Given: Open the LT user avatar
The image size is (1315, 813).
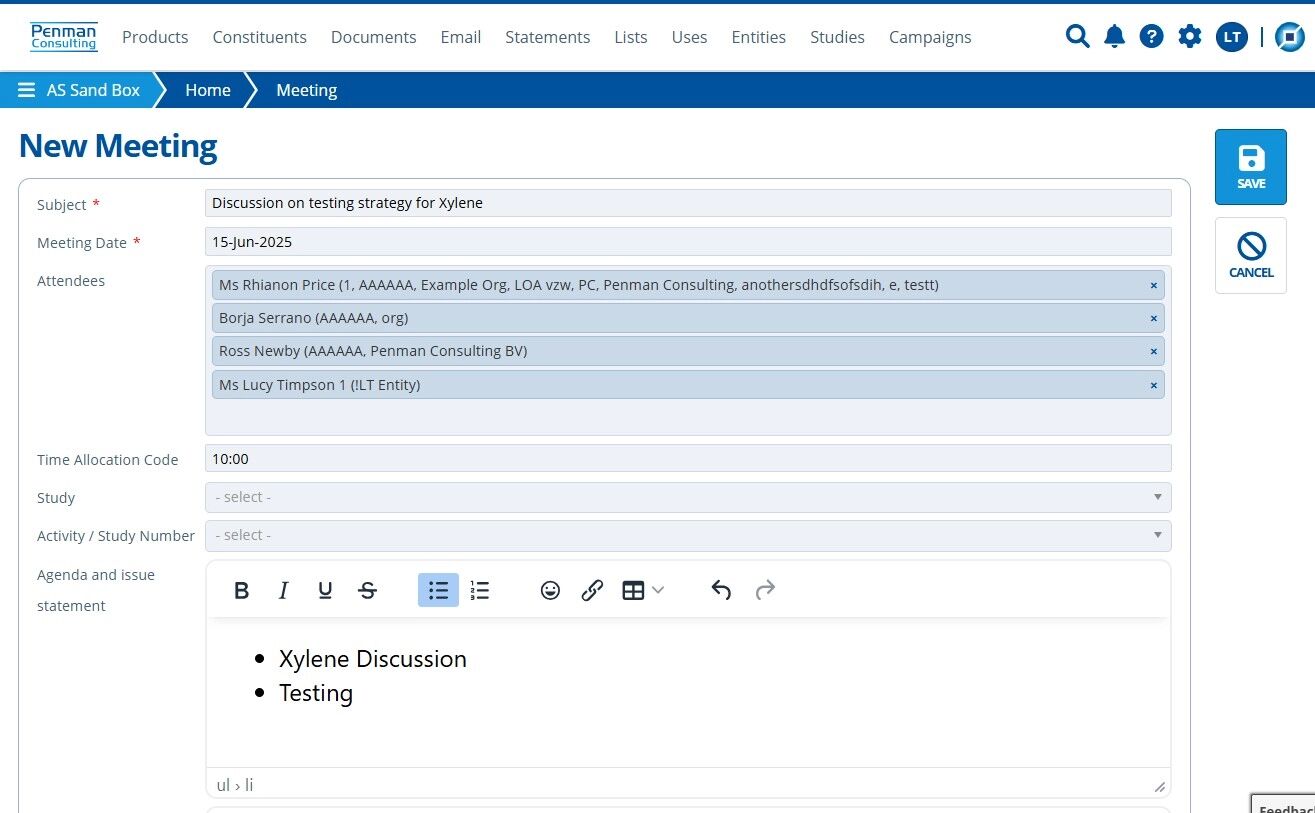Looking at the screenshot, I should pos(1232,37).
